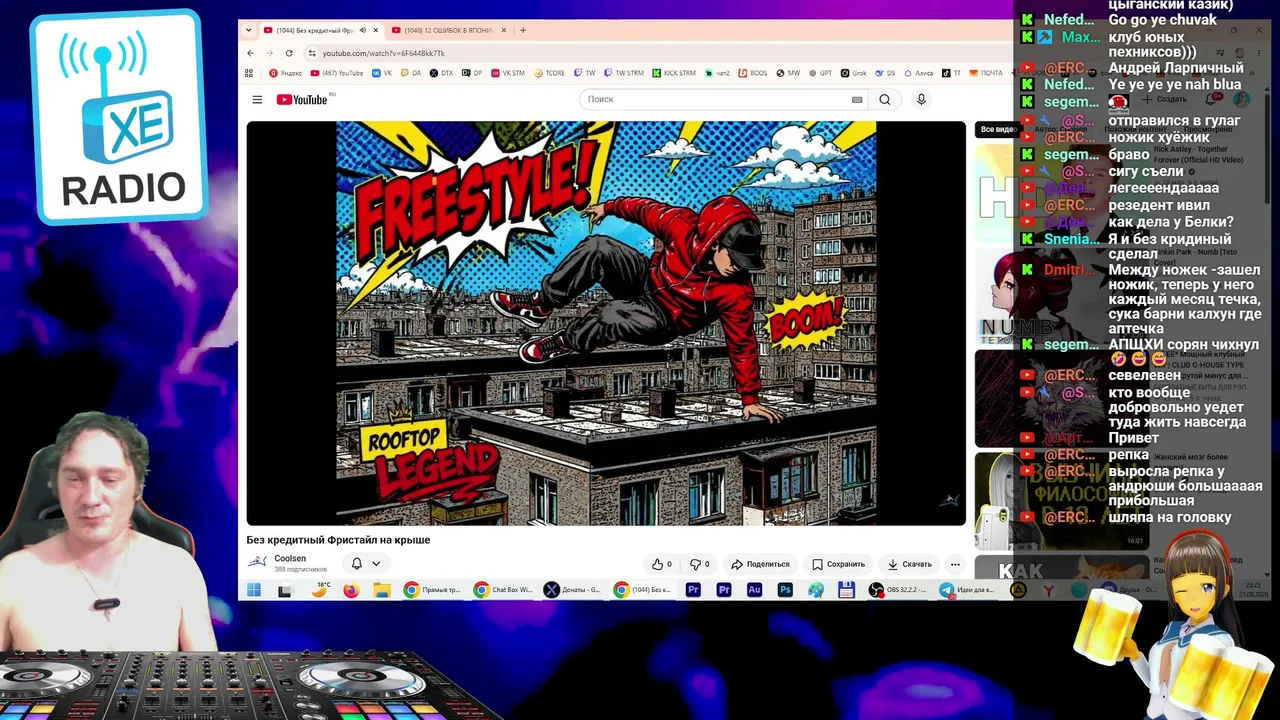Open the TCORE bookmark
This screenshot has height=720, width=1280.
pos(550,73)
